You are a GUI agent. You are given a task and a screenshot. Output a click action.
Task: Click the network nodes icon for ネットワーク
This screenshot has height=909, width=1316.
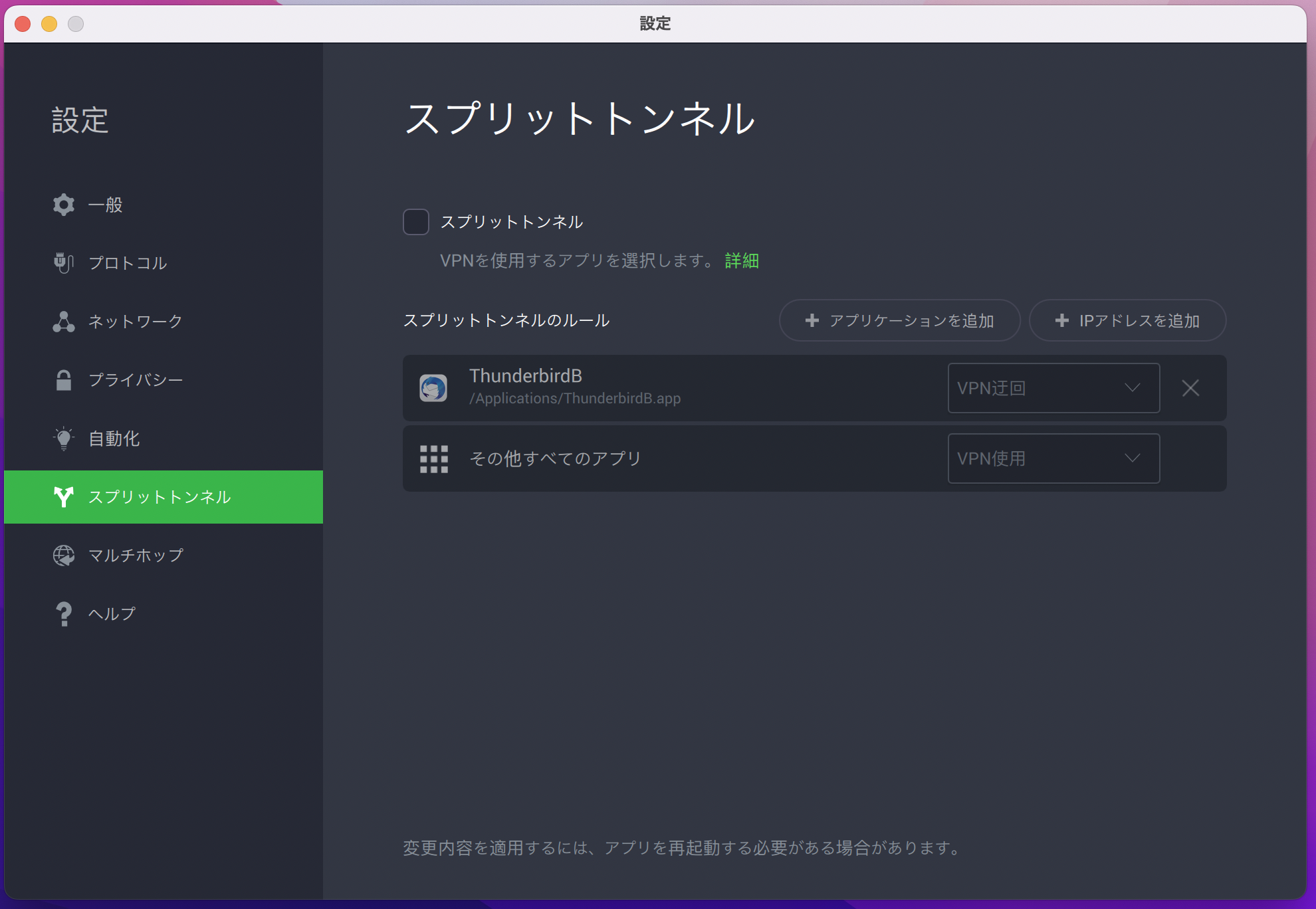point(64,322)
